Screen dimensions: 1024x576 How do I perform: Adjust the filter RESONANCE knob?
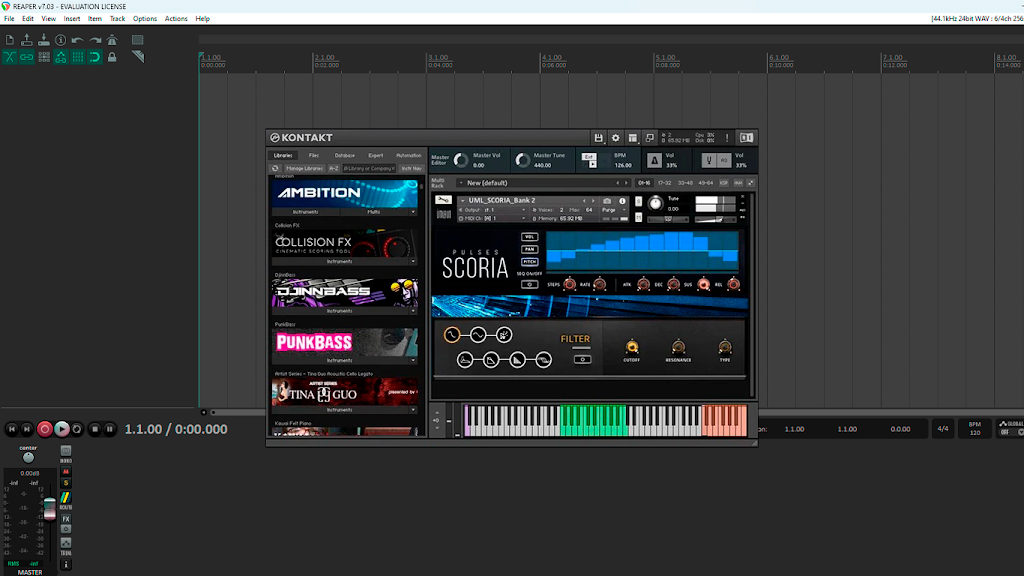pos(678,347)
